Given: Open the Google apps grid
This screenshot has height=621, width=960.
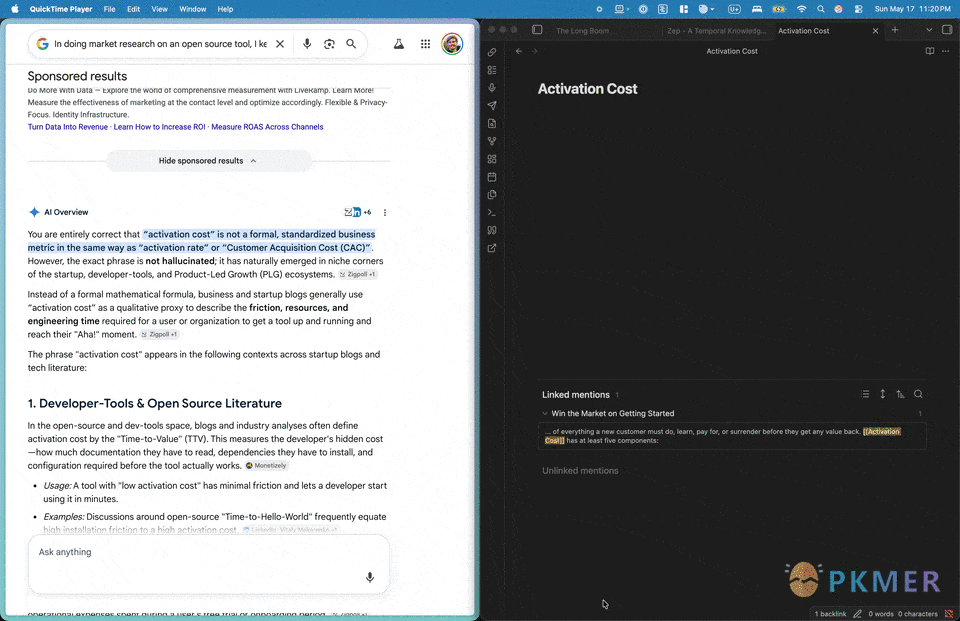Looking at the screenshot, I should click(x=426, y=43).
